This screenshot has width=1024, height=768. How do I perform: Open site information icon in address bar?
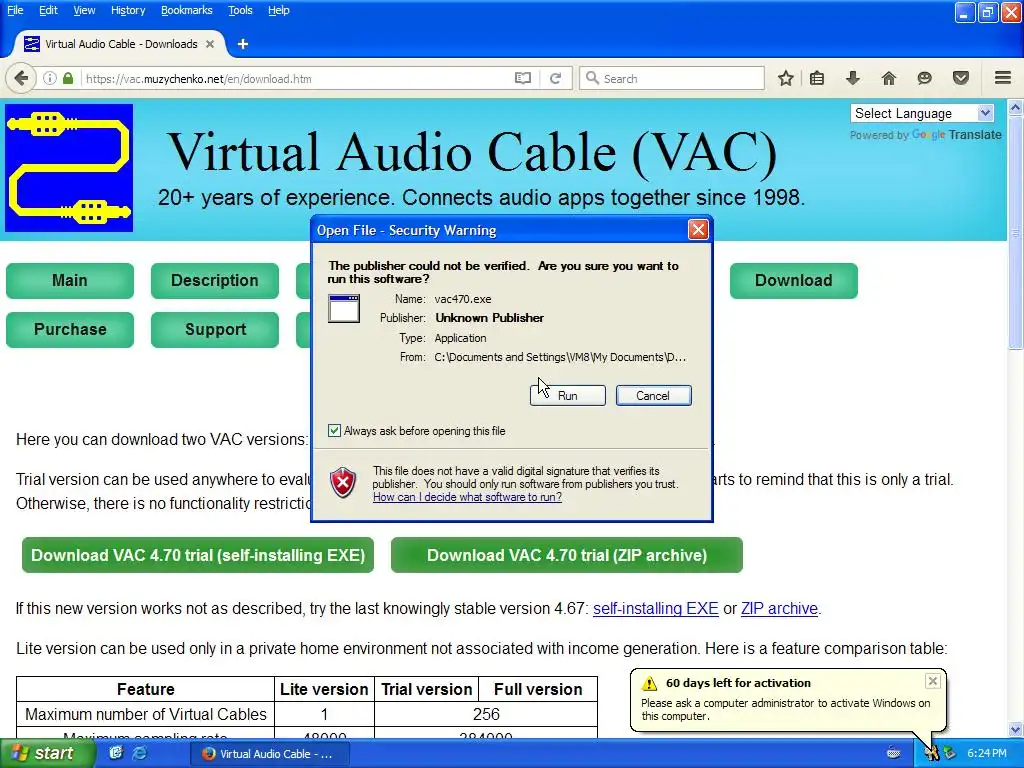click(50, 78)
